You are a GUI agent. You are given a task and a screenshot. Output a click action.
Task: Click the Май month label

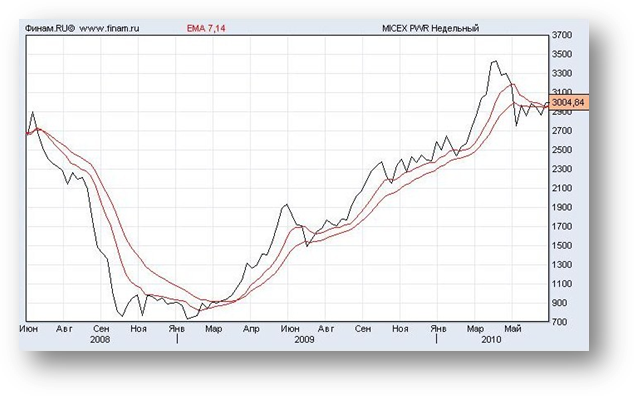click(512, 329)
